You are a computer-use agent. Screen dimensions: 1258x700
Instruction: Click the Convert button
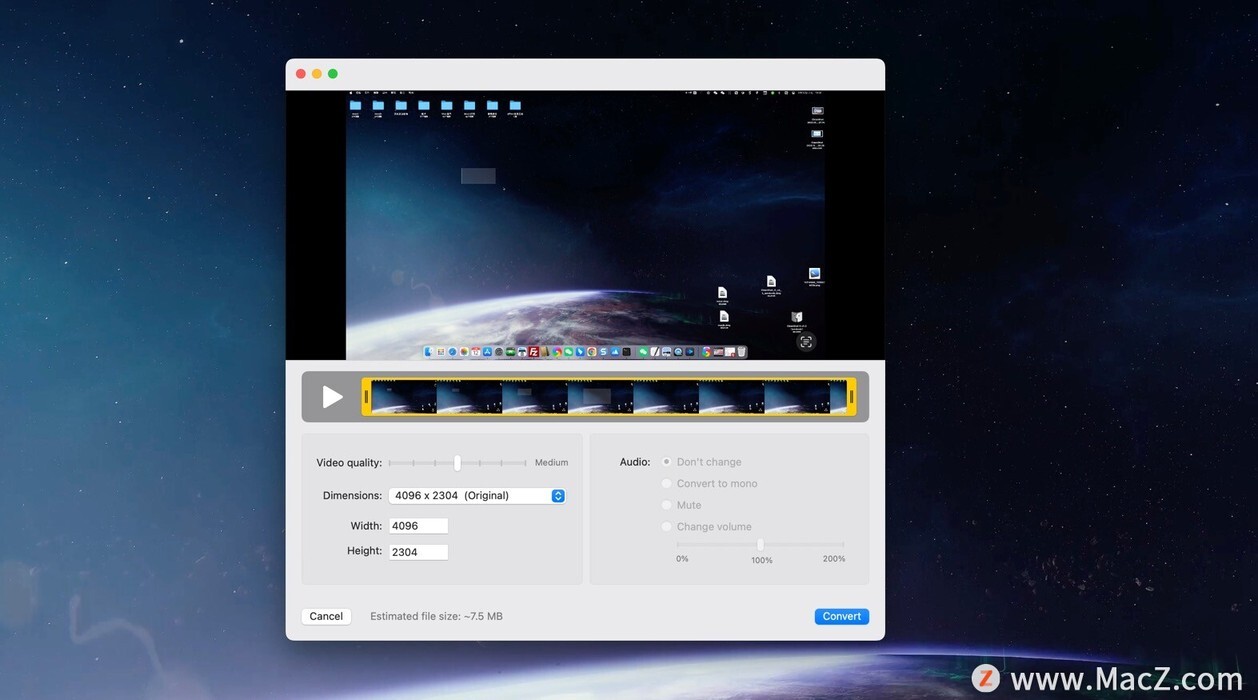coord(842,616)
